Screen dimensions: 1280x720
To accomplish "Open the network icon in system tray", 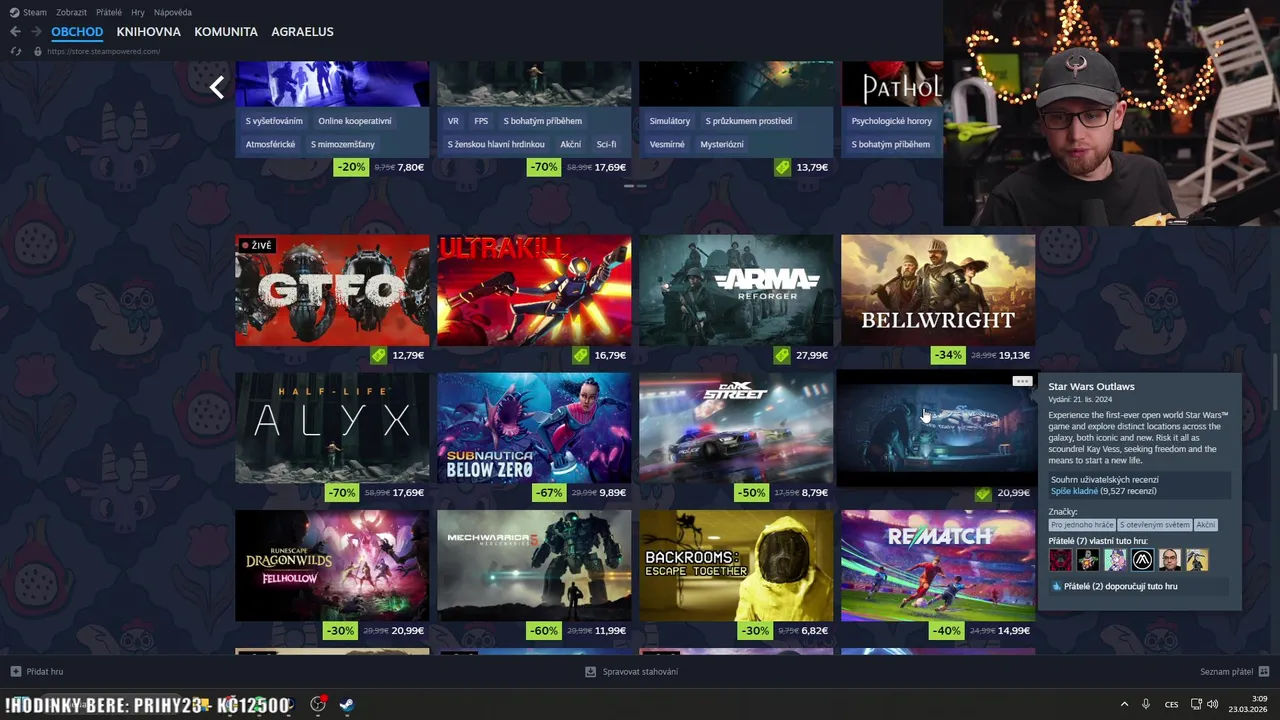I will pyautogui.click(x=1197, y=704).
